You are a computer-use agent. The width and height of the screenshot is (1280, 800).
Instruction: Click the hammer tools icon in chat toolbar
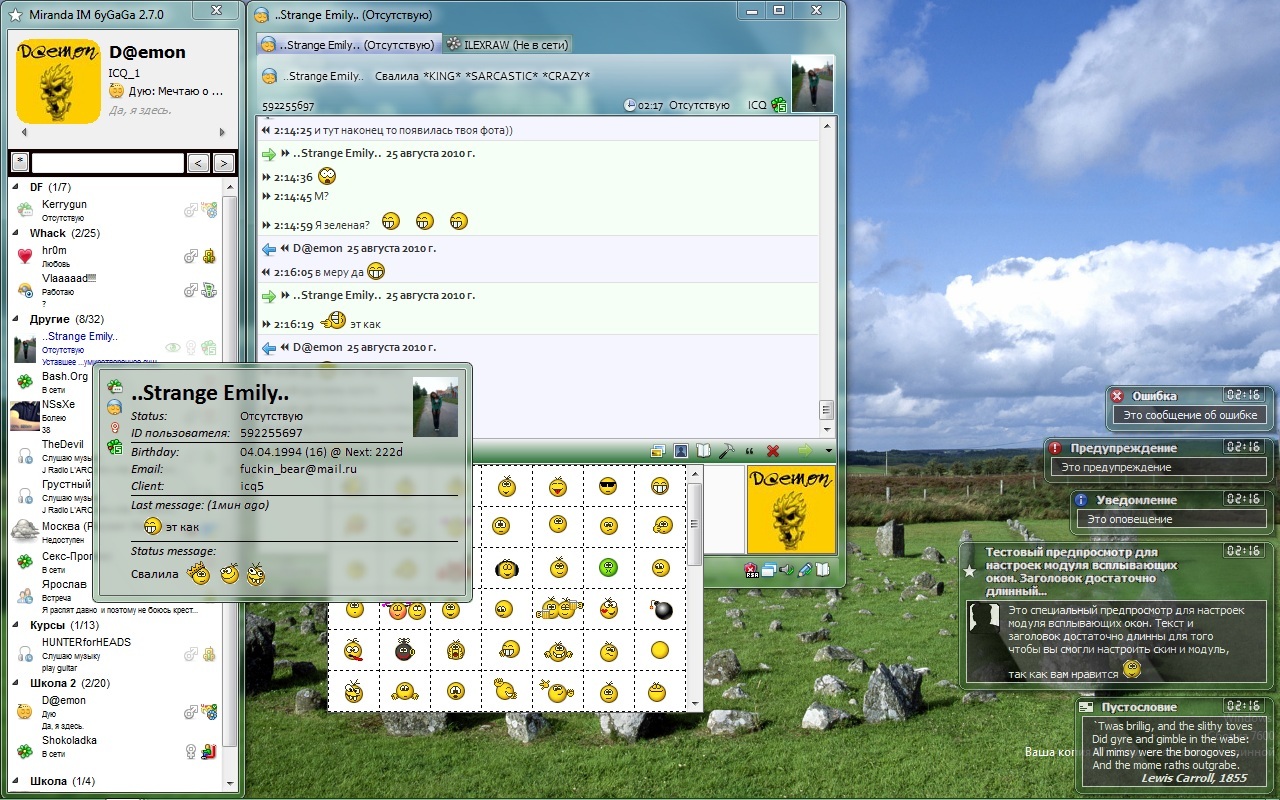[x=727, y=451]
